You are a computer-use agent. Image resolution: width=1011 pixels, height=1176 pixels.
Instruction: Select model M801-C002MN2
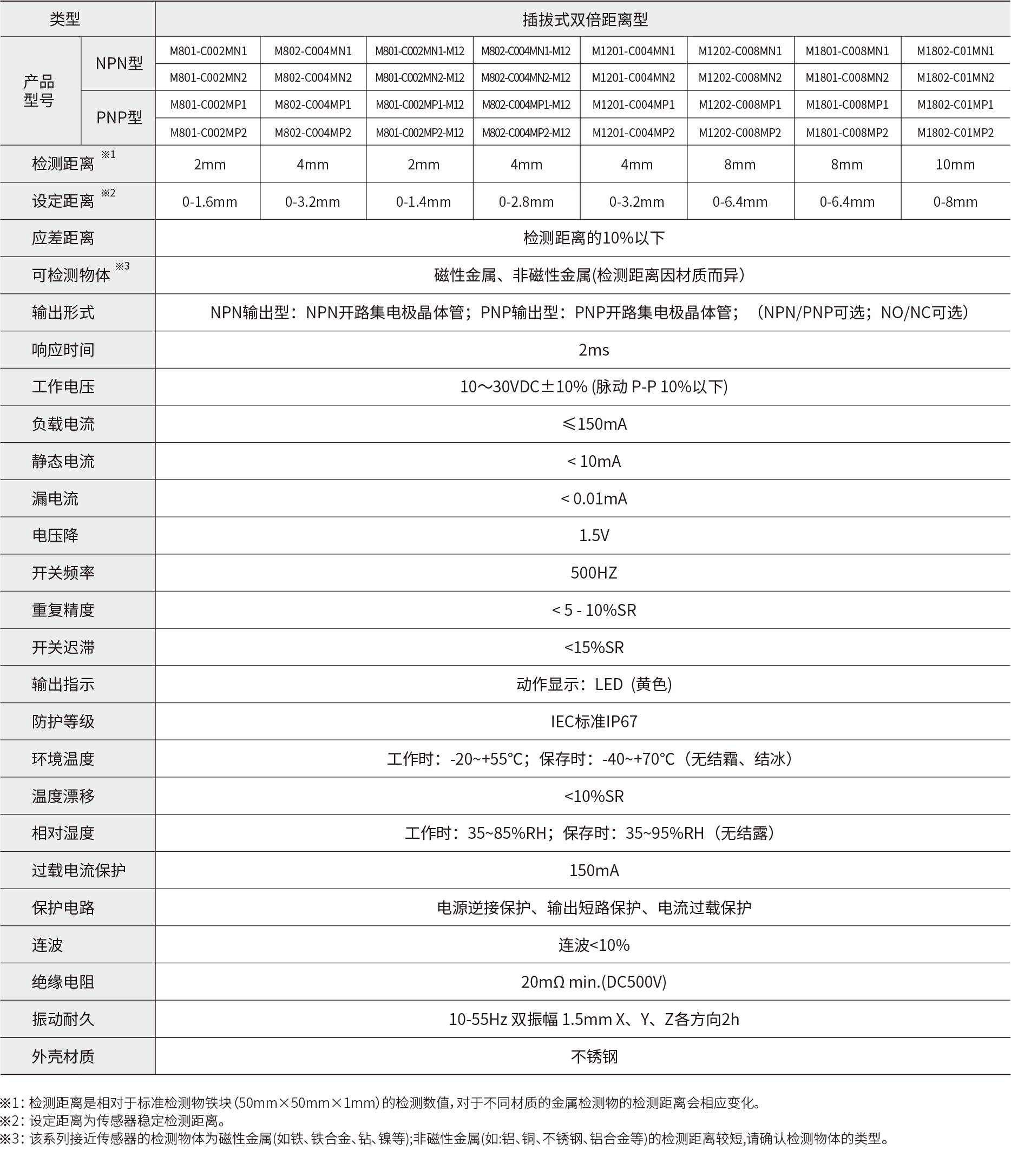[x=208, y=78]
